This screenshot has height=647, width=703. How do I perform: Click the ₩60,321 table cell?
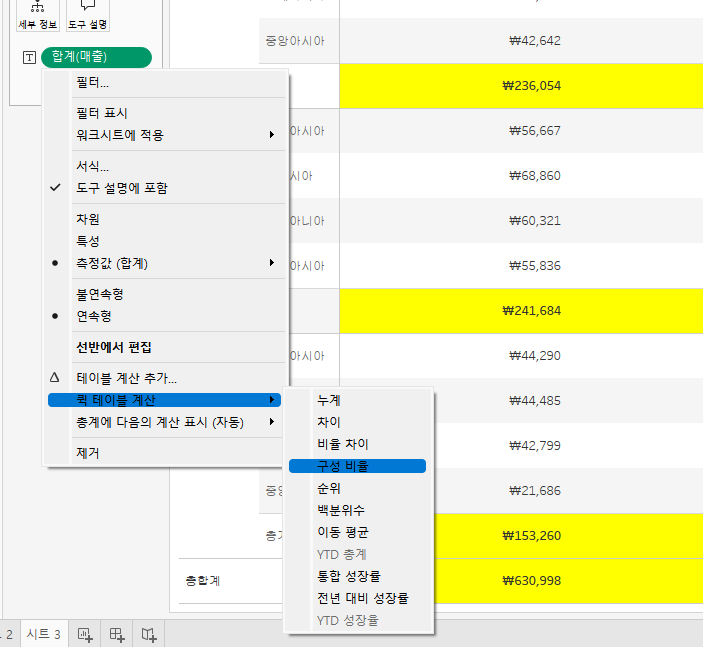(x=521, y=221)
